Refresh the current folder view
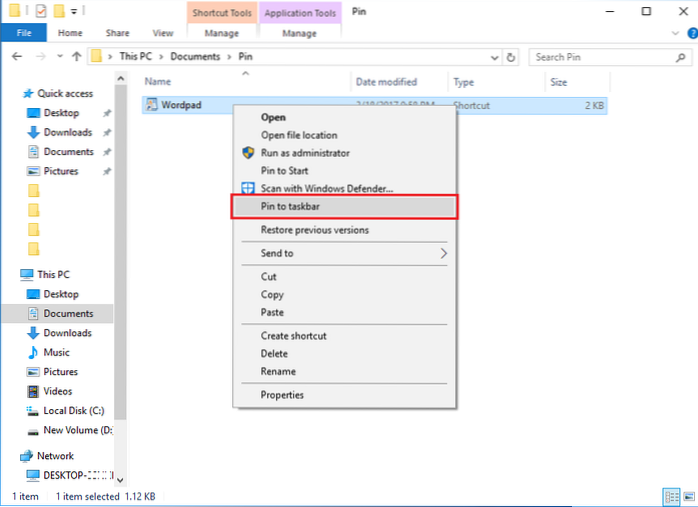 511,58
